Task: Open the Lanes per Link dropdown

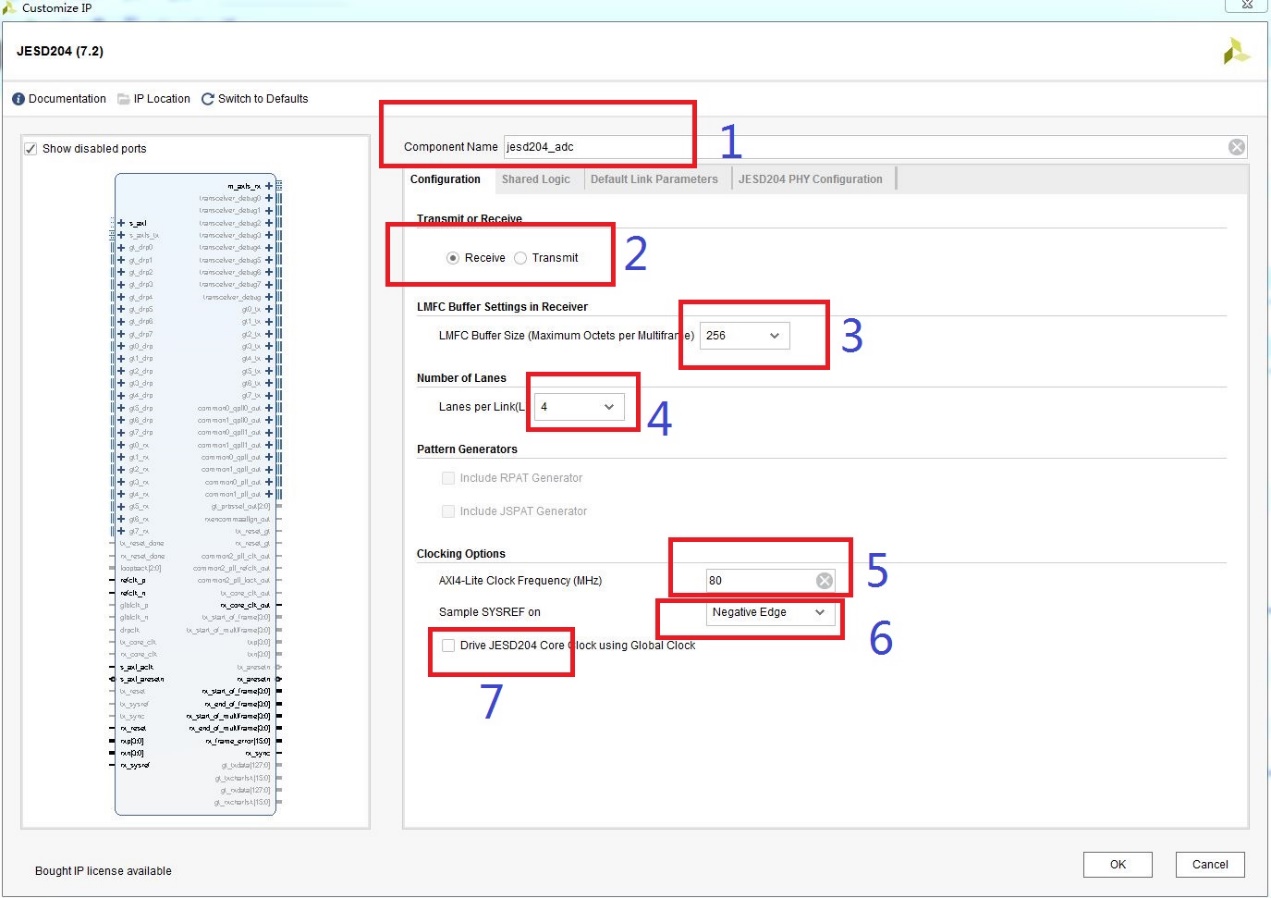Action: [x=579, y=407]
